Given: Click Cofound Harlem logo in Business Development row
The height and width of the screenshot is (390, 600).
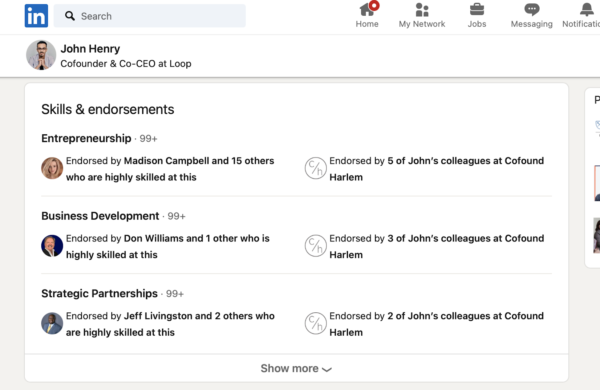Looking at the screenshot, I should point(315,246).
